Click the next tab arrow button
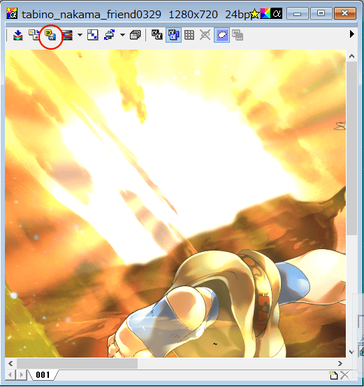Image resolution: width=364 pixels, height=387 pixels. (21, 375)
